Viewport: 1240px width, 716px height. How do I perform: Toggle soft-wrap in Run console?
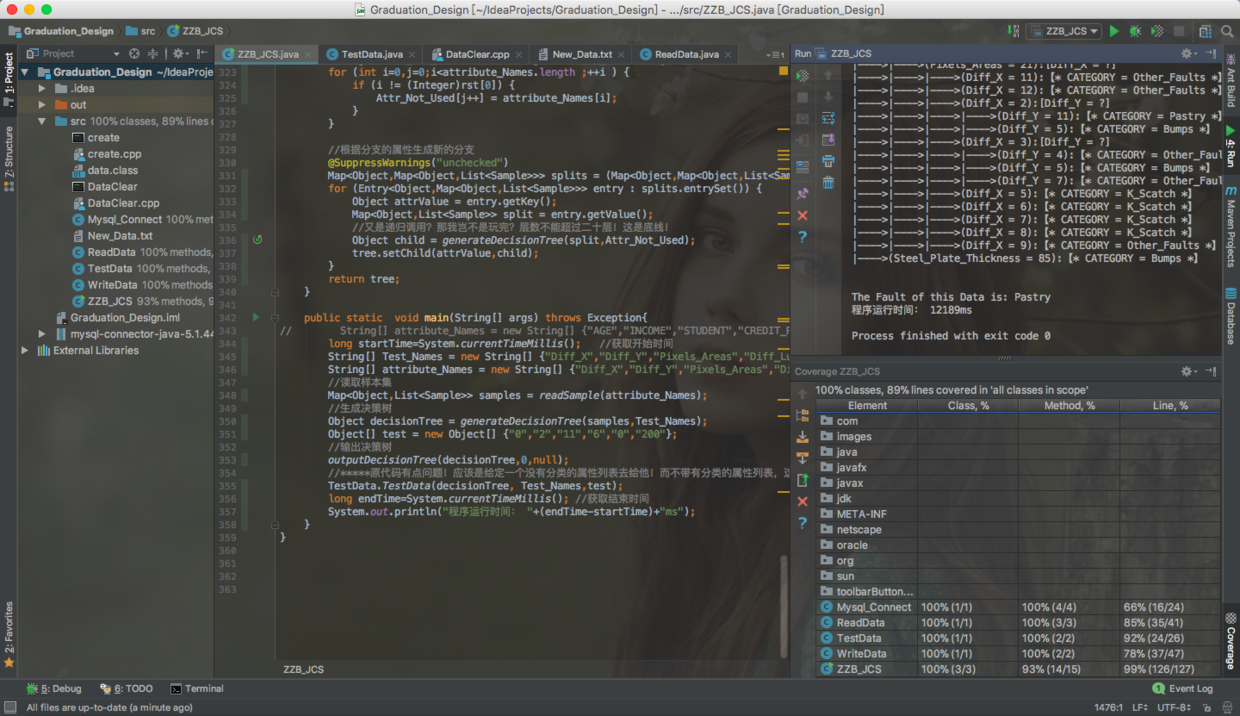(829, 118)
